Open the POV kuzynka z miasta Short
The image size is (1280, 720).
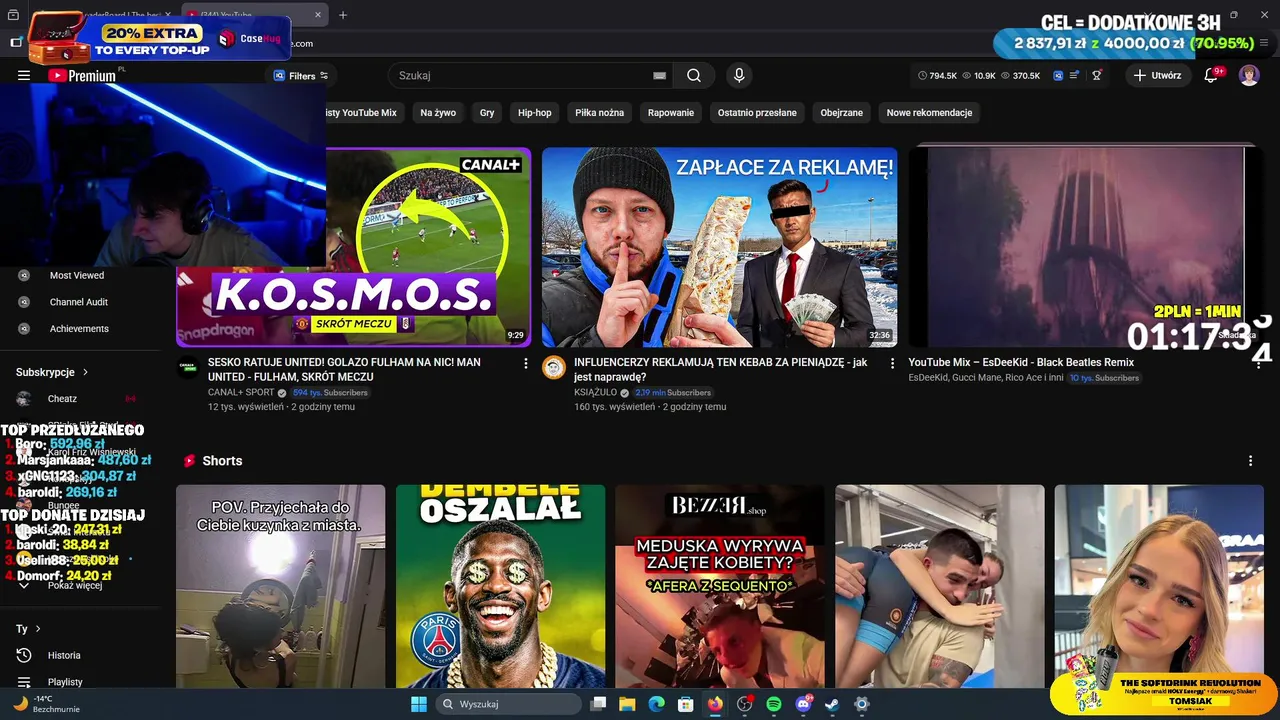[x=280, y=587]
